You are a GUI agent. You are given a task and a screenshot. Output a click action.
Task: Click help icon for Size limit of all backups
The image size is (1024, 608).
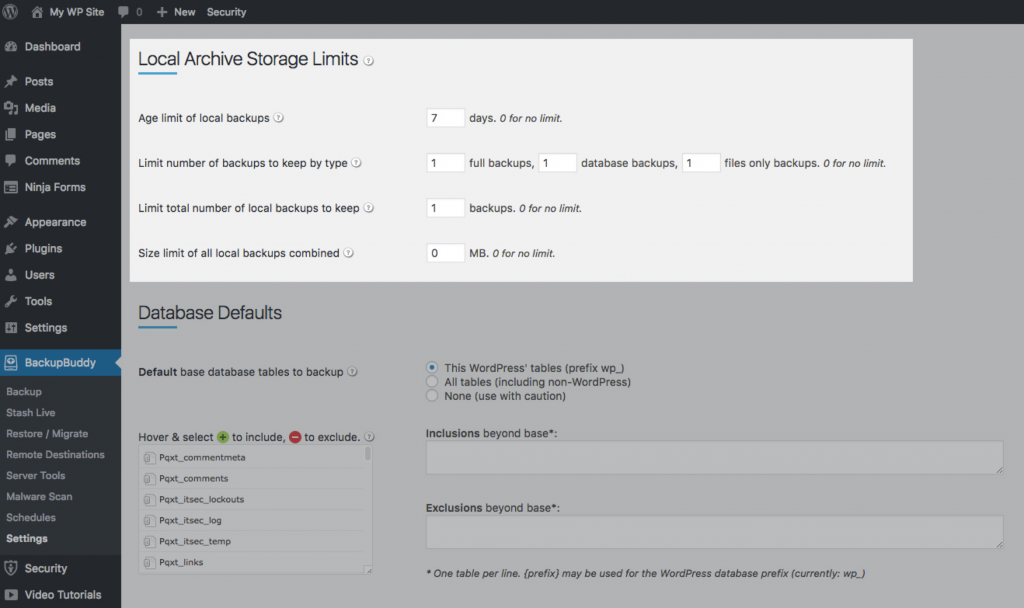click(x=348, y=253)
